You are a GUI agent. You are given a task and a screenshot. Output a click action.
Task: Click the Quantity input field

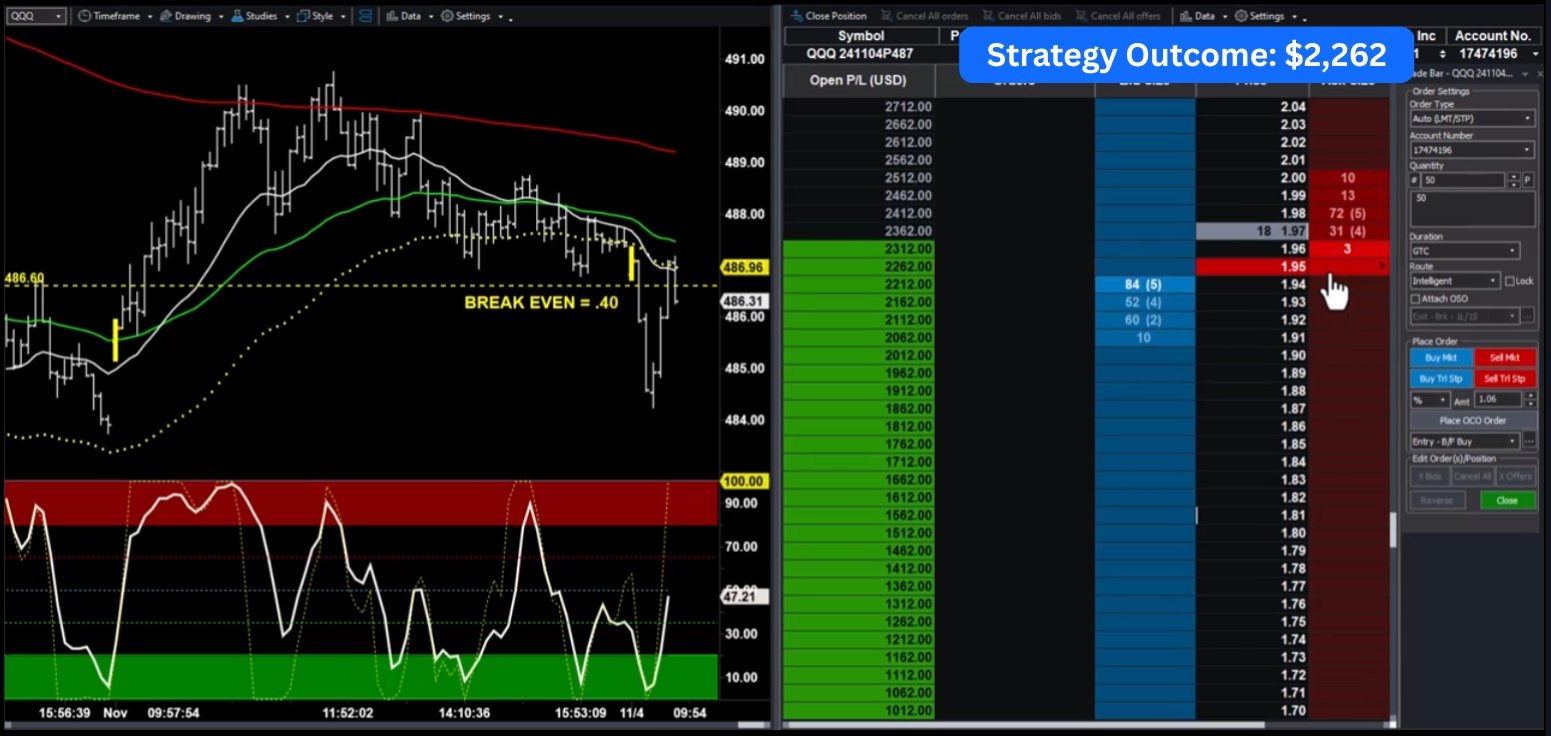click(x=1461, y=180)
